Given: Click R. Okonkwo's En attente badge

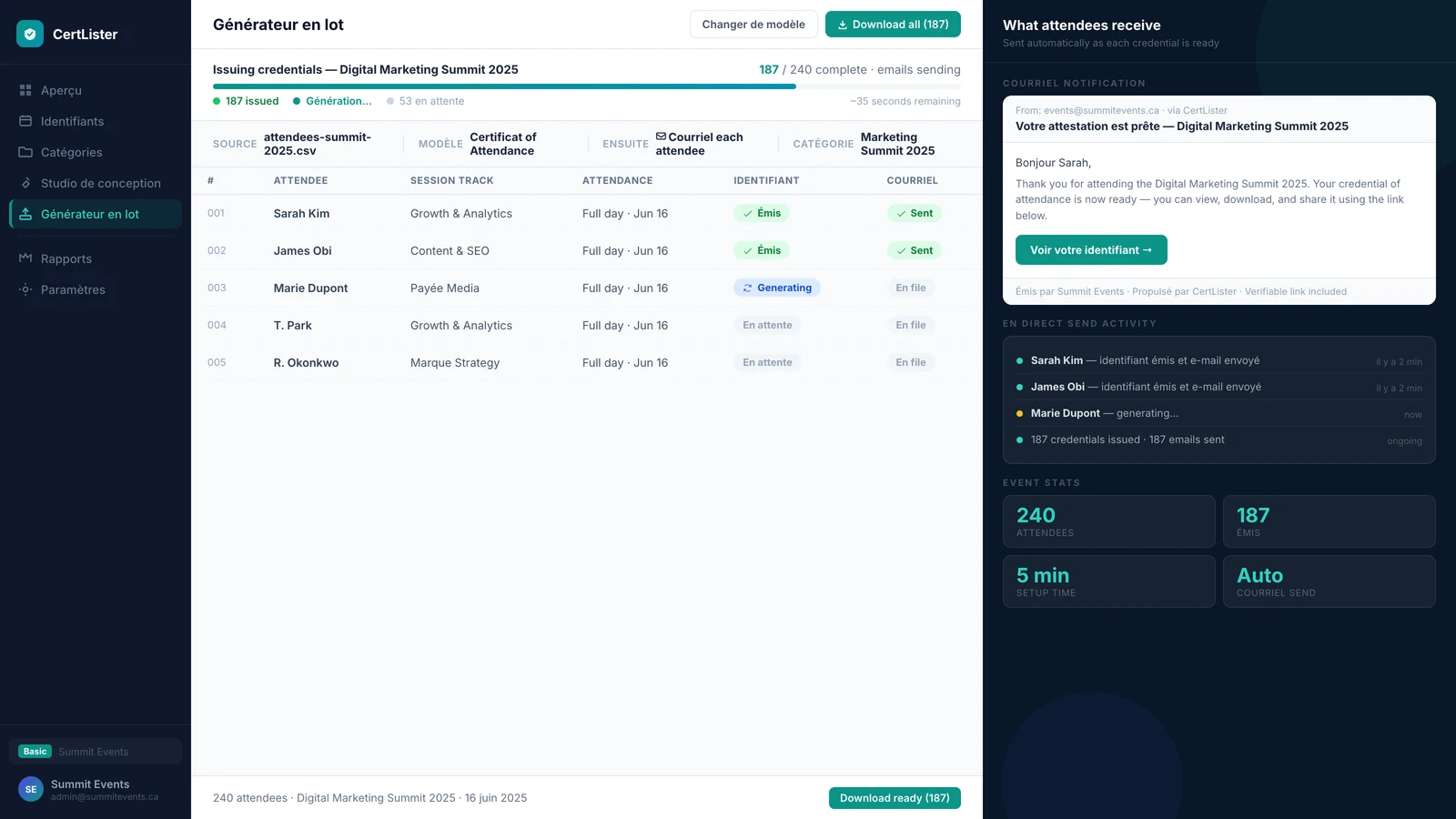Looking at the screenshot, I should pyautogui.click(x=767, y=362).
